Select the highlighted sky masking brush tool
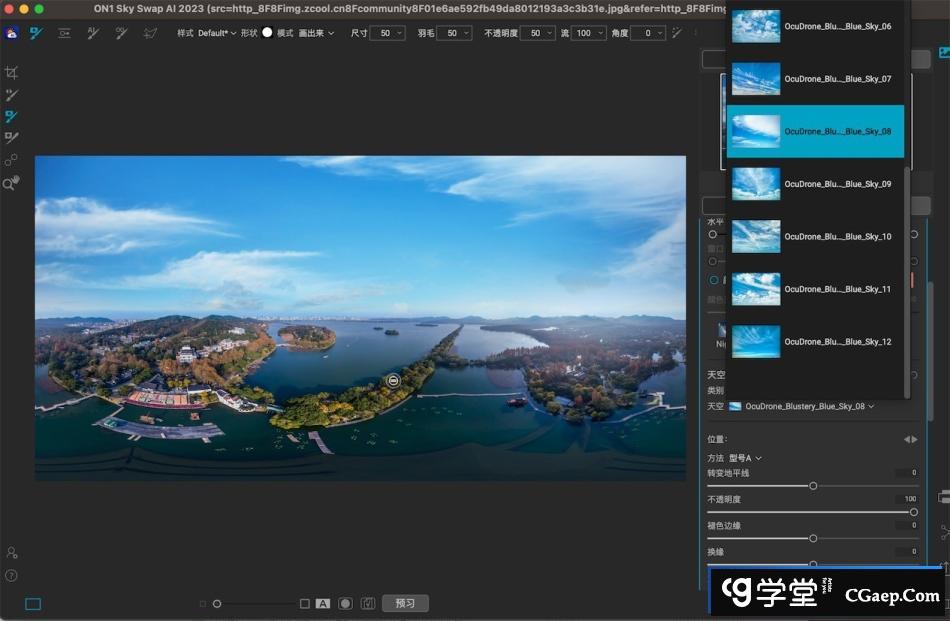The image size is (950, 621). pyautogui.click(x=11, y=117)
